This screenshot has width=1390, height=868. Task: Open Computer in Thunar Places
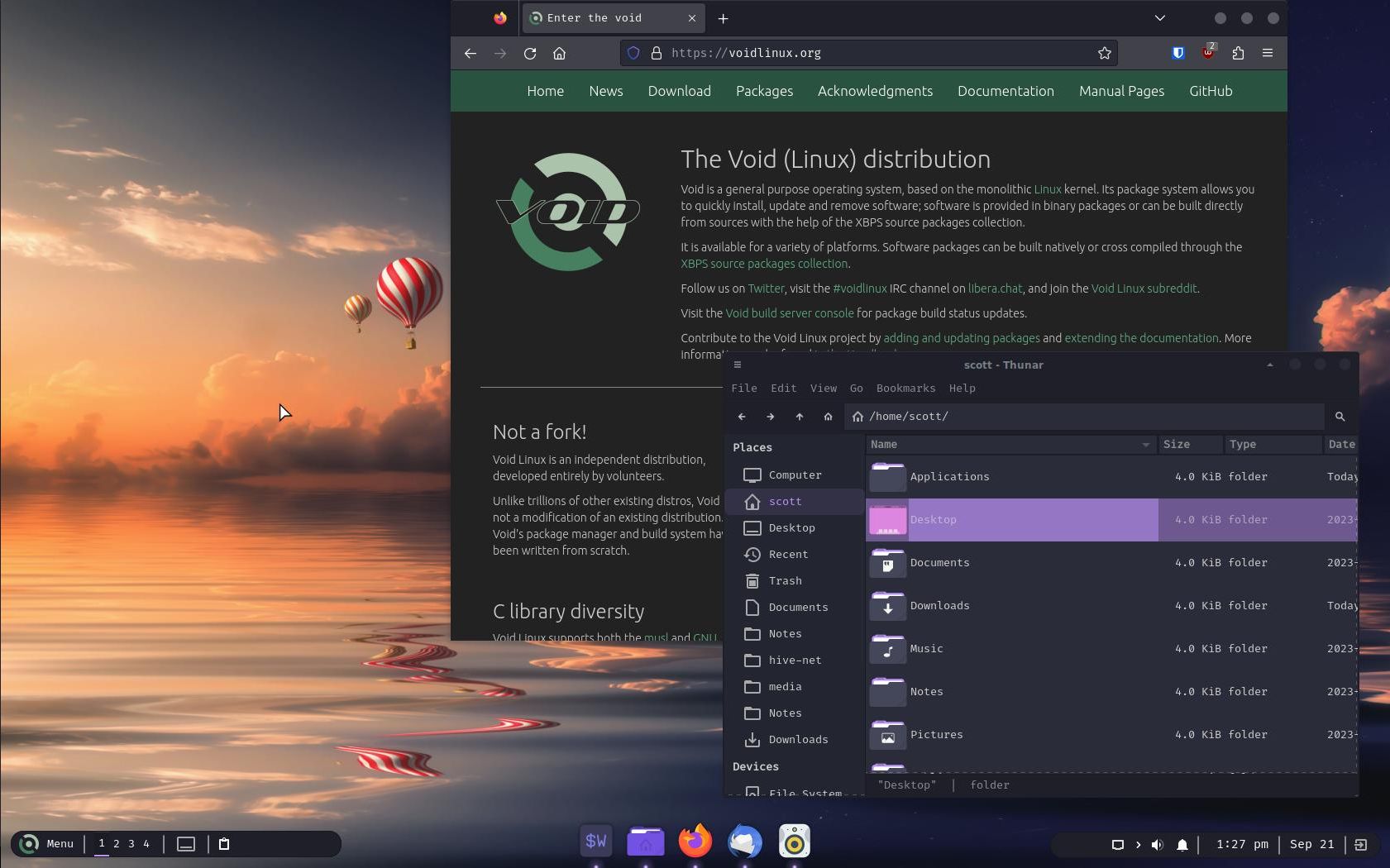pos(795,475)
